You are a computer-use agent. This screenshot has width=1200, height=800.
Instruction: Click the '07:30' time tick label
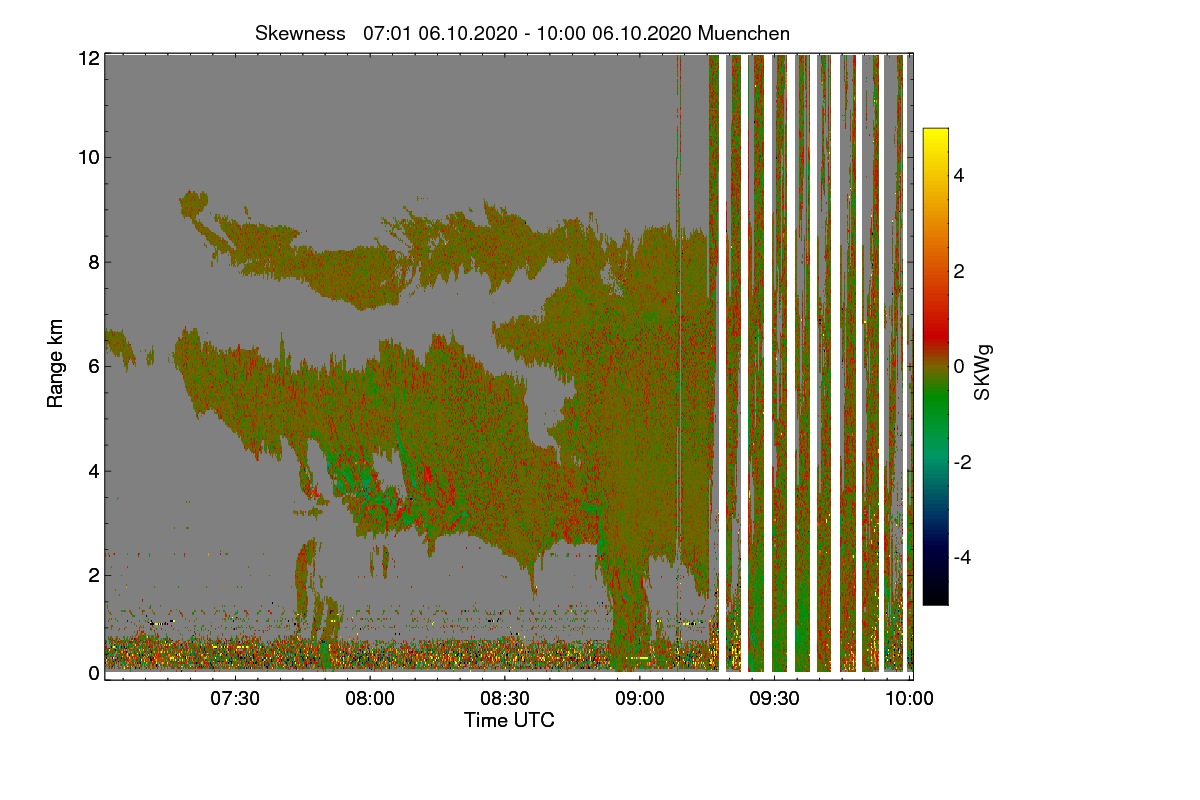click(235, 698)
